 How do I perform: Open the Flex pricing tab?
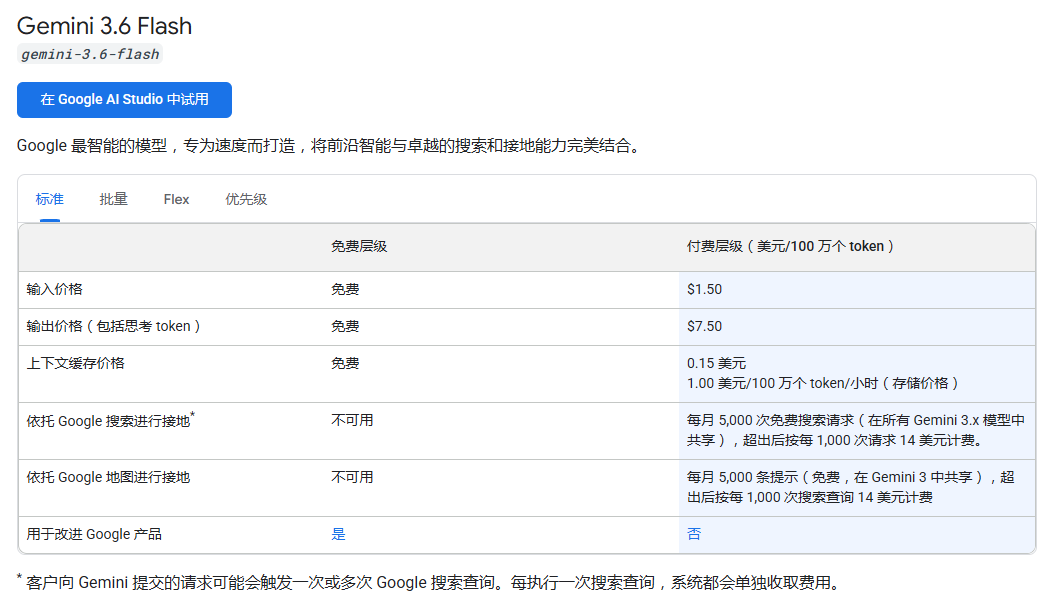176,199
